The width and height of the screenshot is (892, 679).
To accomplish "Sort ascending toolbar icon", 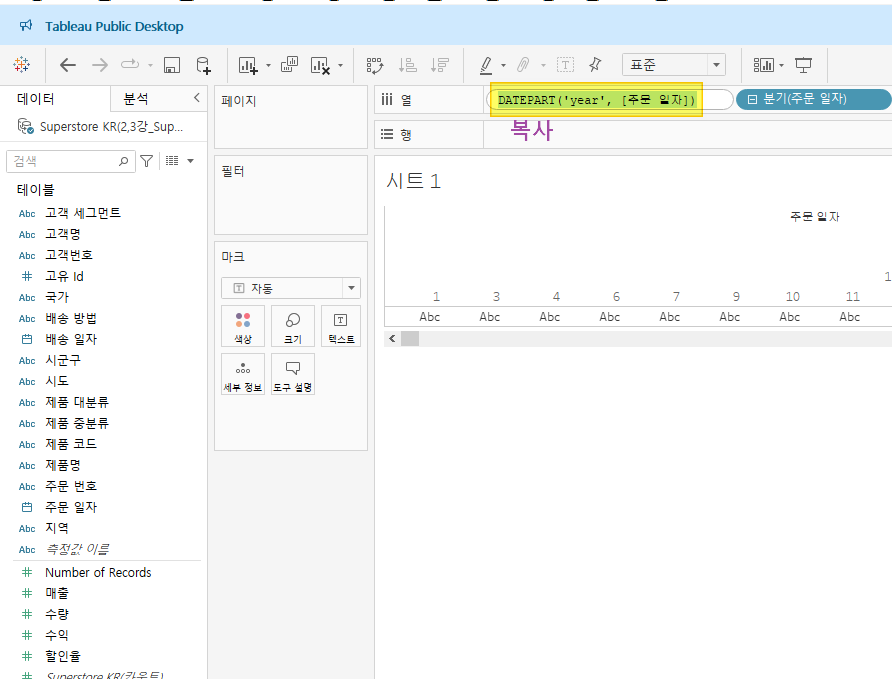I will pyautogui.click(x=407, y=65).
